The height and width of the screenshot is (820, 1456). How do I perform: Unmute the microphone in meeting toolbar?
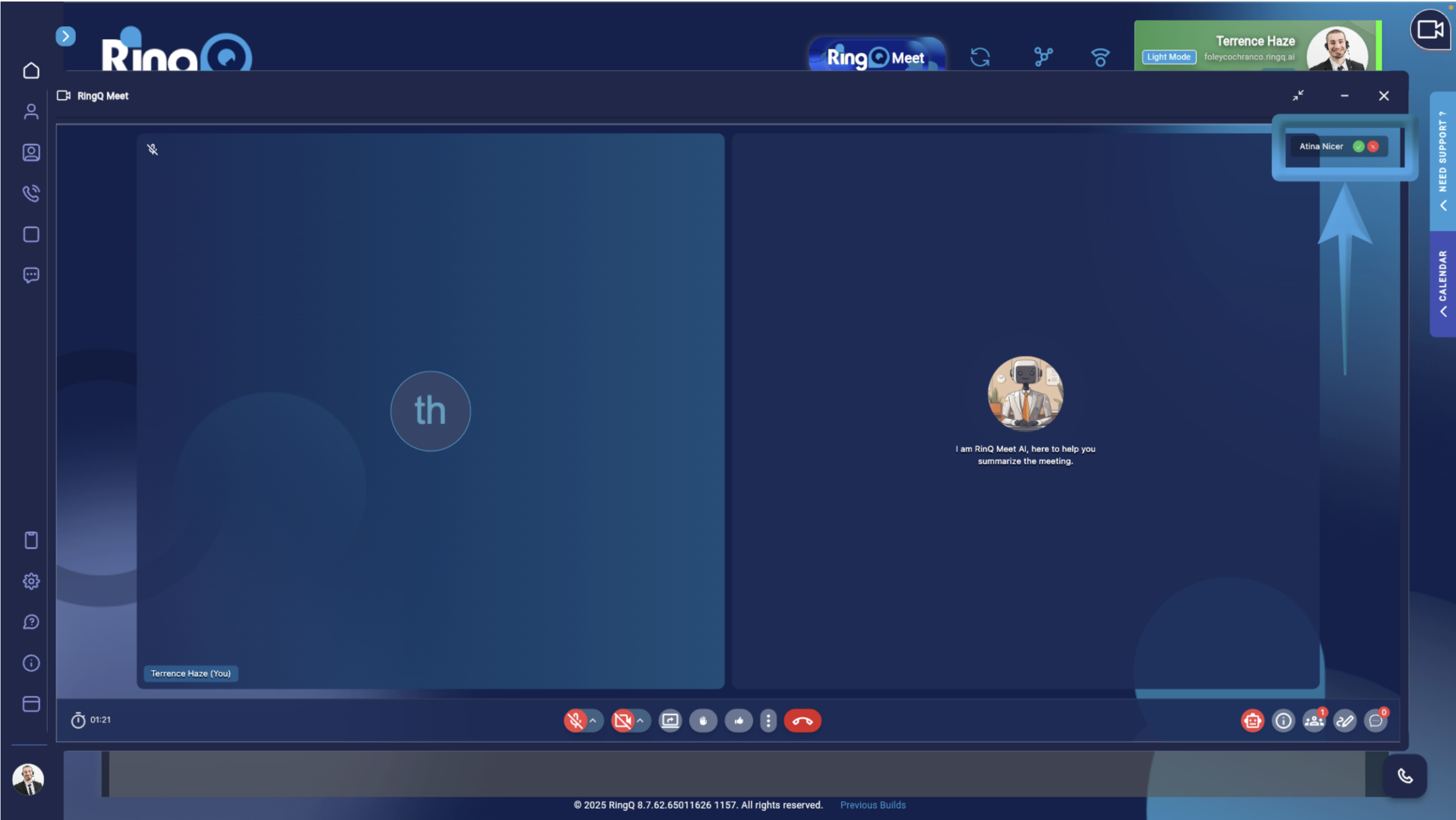[575, 721]
